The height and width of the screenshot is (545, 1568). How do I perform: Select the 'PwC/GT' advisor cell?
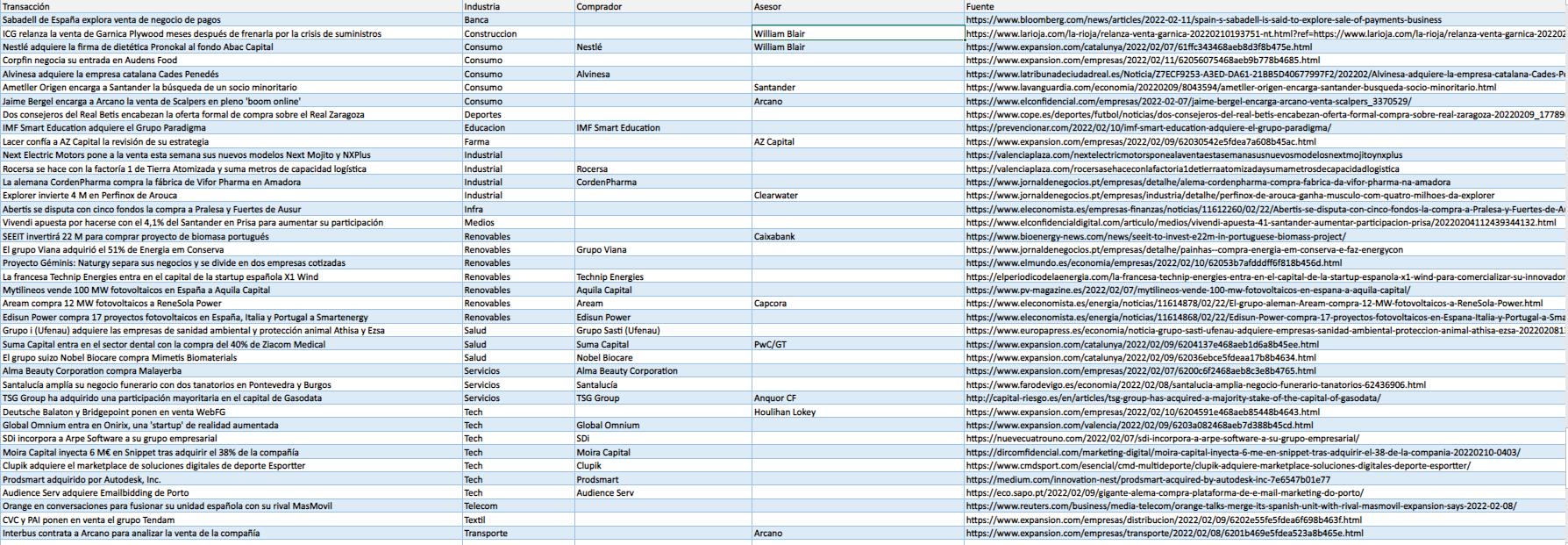[x=858, y=345]
